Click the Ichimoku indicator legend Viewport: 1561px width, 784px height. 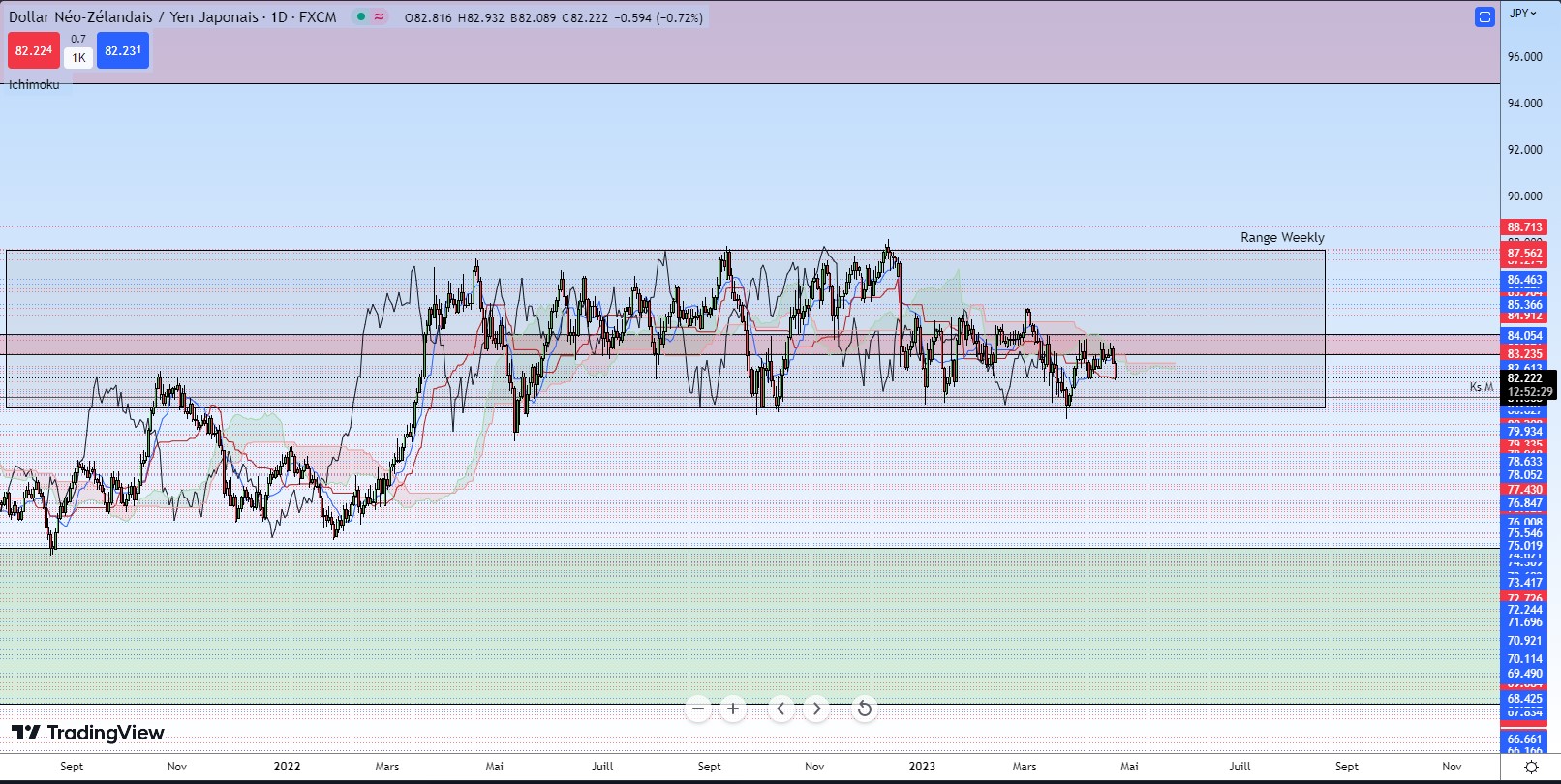click(x=34, y=85)
